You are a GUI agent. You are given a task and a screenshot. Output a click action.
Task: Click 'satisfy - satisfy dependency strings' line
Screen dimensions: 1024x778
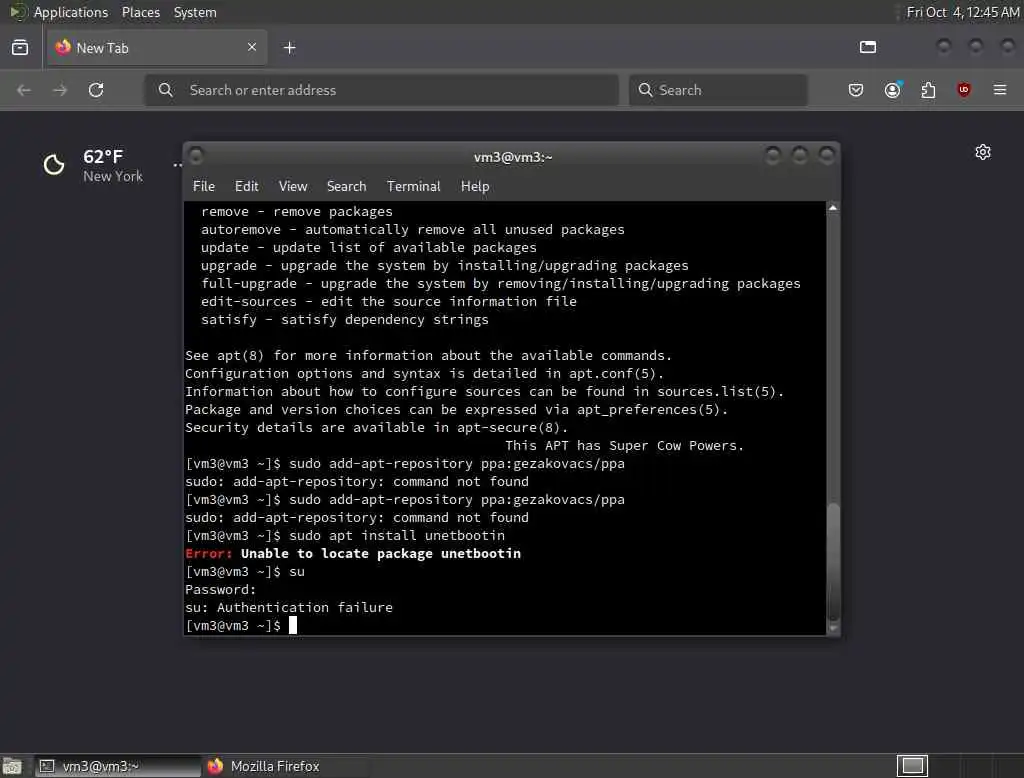click(344, 319)
